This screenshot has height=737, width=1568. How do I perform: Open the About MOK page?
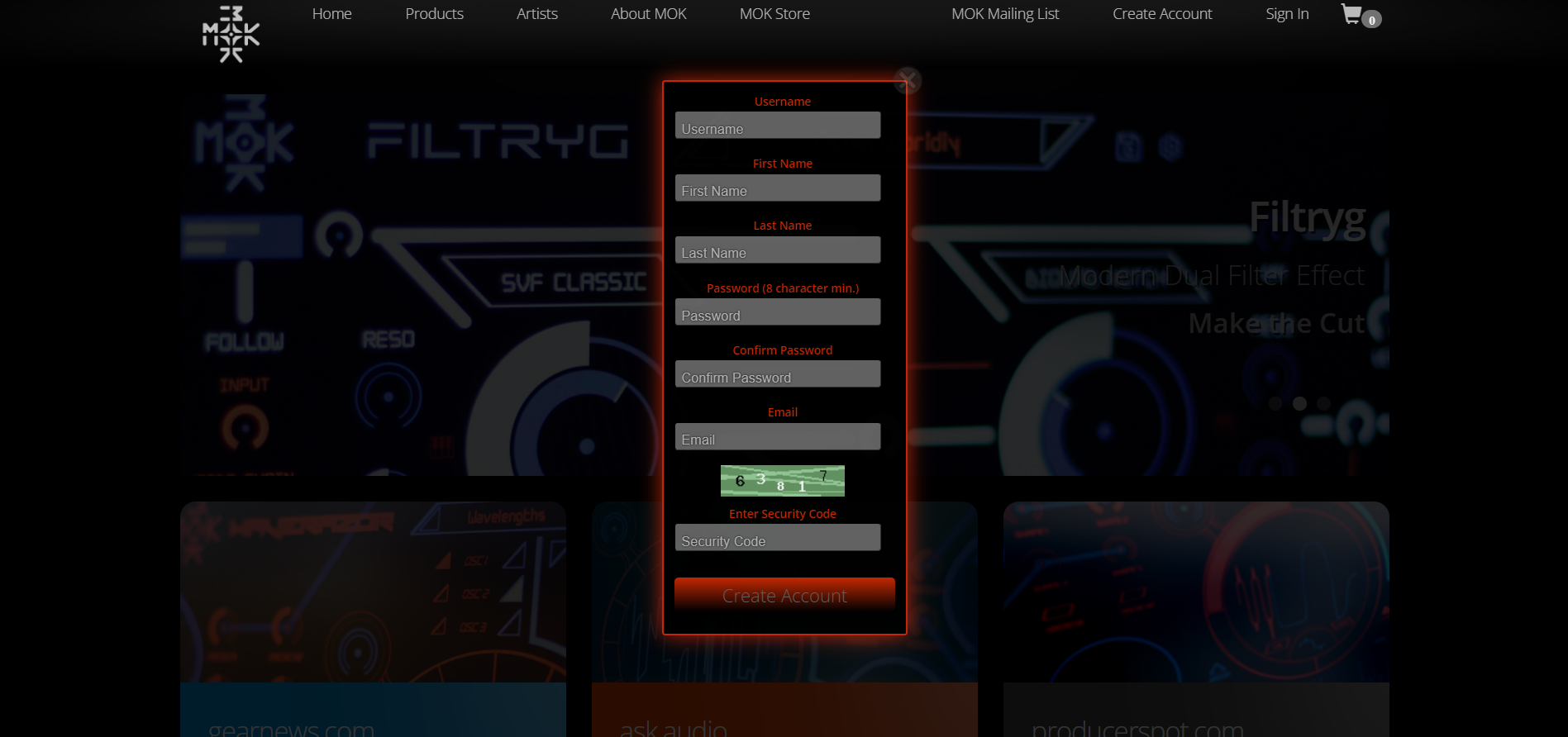(x=649, y=14)
